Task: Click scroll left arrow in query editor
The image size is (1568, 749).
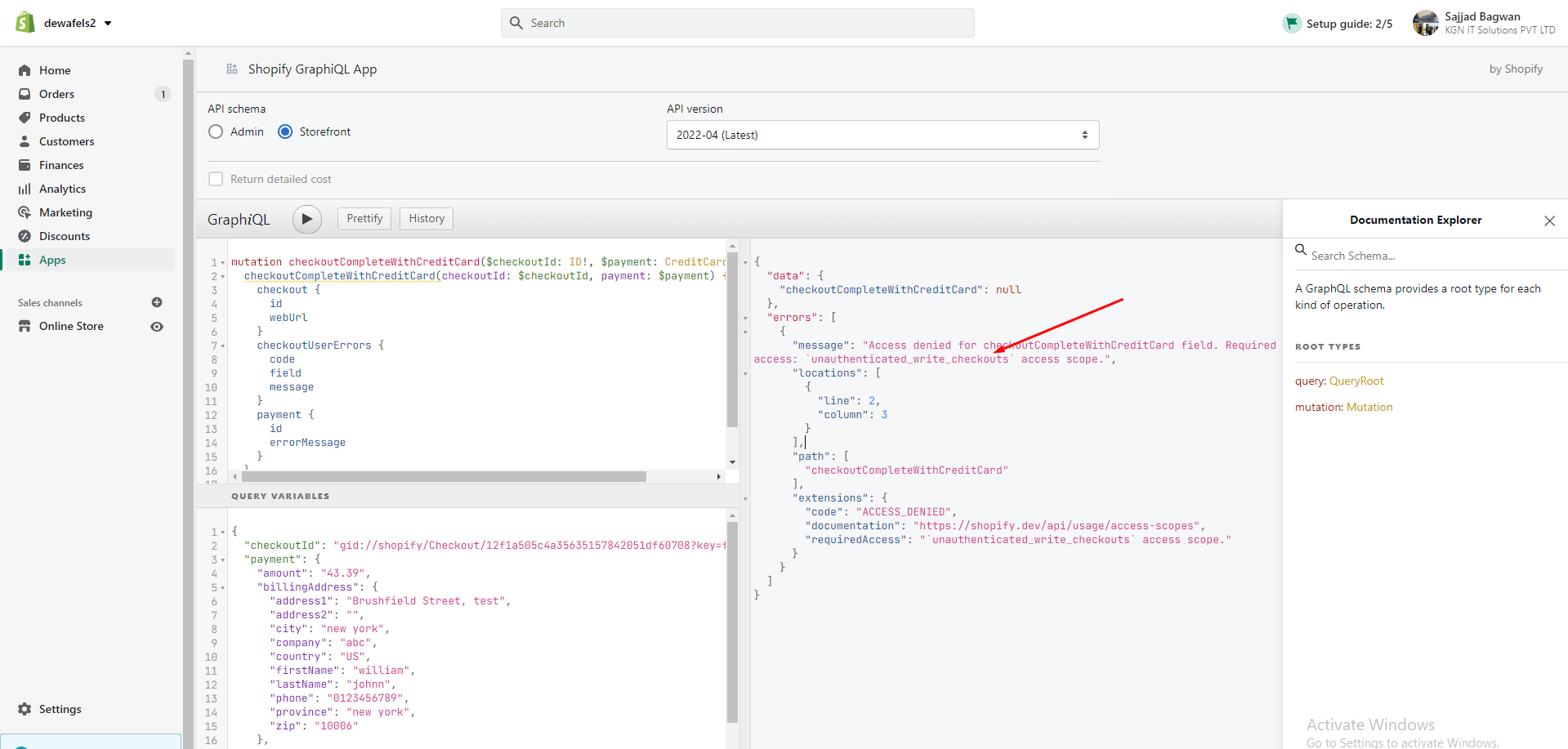Action: pyautogui.click(x=235, y=476)
